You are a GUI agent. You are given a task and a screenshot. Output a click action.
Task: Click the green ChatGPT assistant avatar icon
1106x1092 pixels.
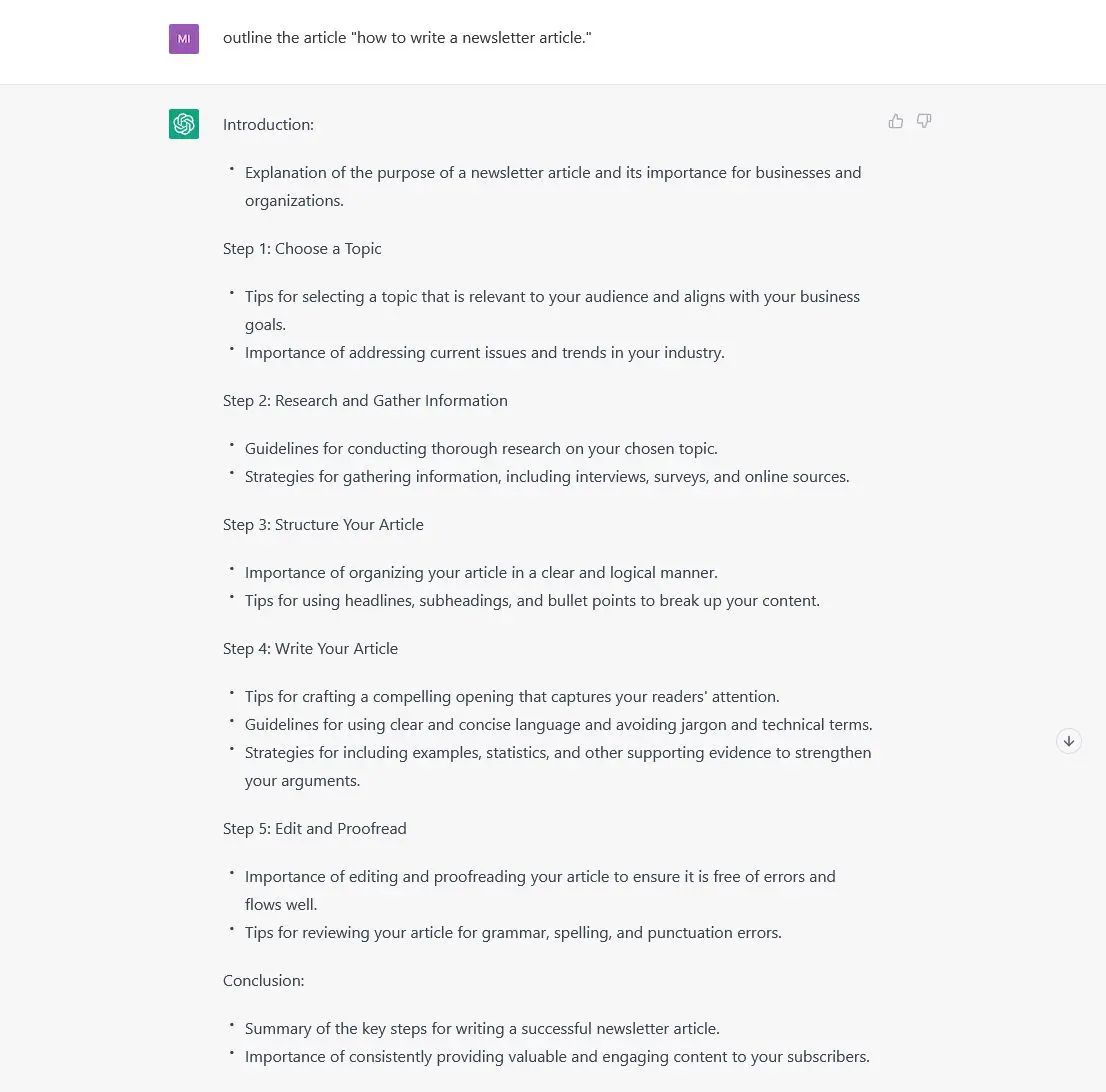(184, 124)
